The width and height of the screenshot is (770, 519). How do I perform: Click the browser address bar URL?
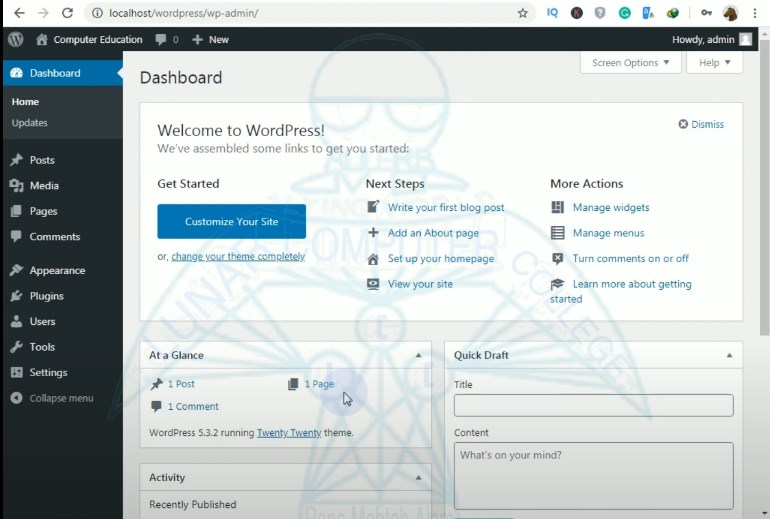184,13
